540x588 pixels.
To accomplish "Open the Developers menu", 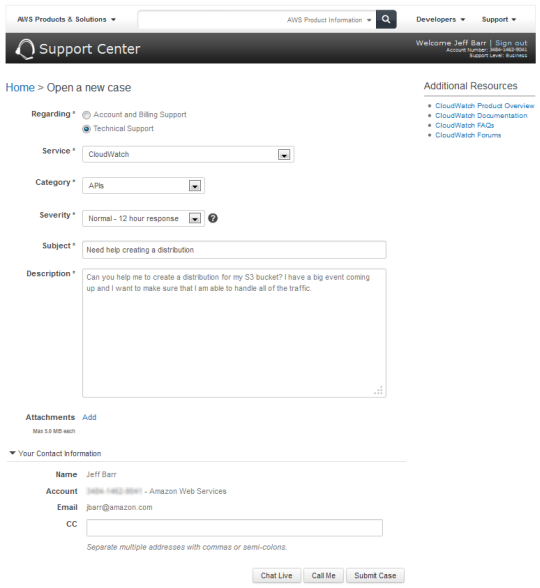I will 440,19.
